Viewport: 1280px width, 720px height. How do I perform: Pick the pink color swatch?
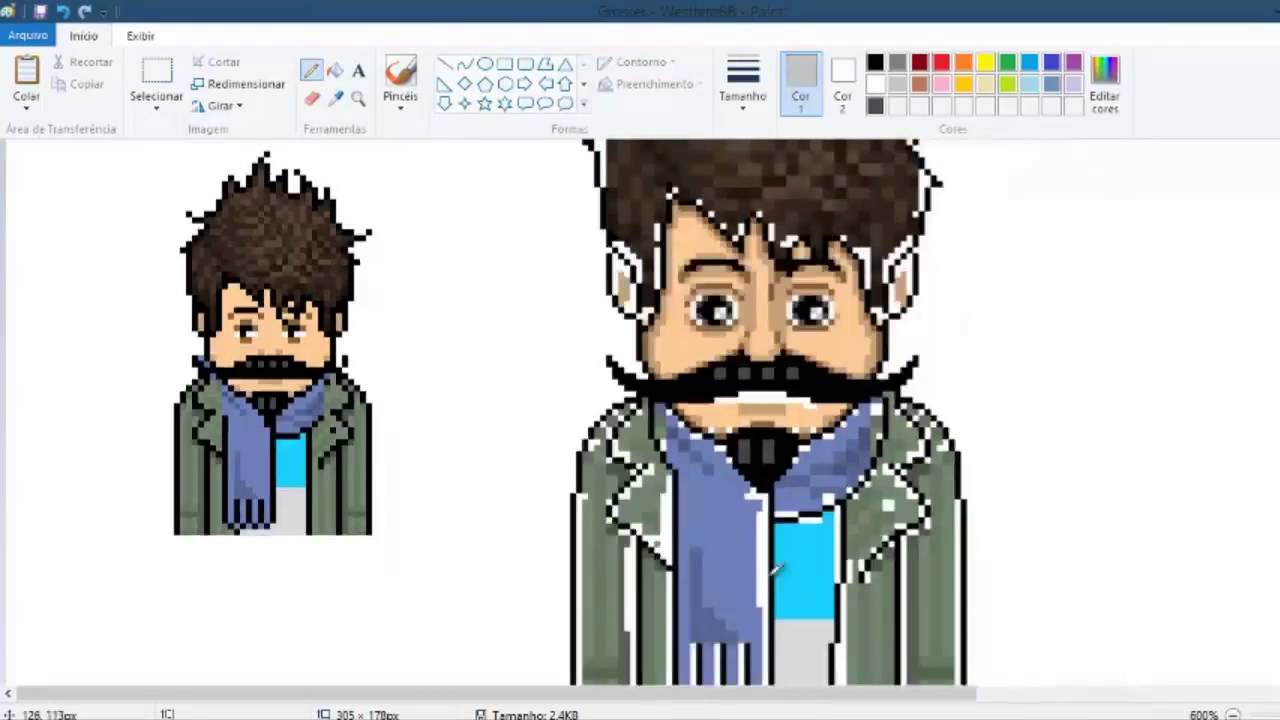pos(941,84)
